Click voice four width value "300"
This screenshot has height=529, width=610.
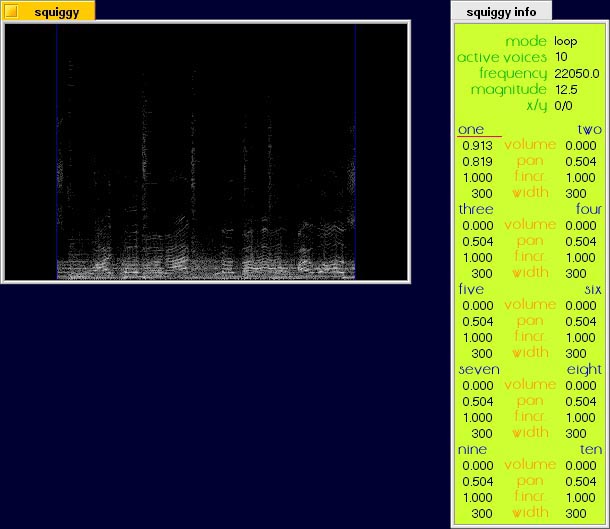[x=576, y=274]
